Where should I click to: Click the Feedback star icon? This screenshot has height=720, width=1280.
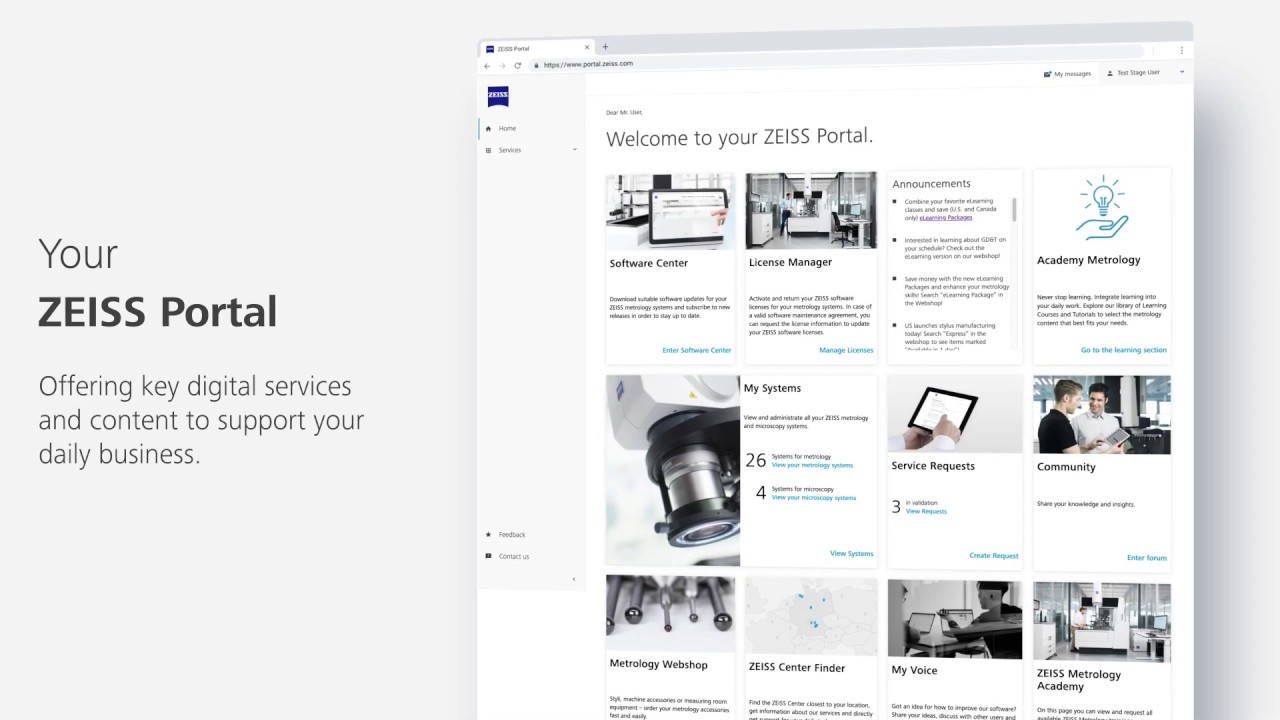[488, 535]
